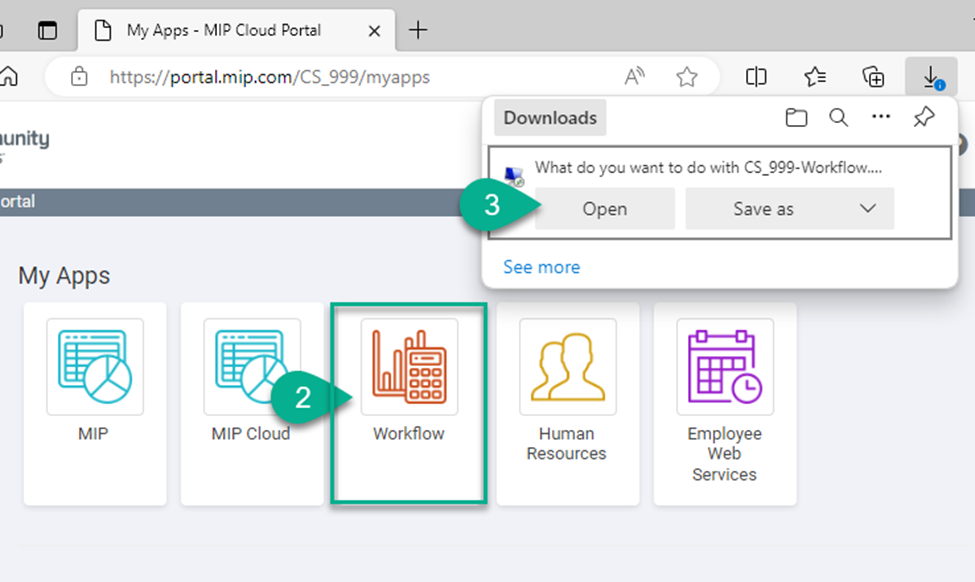
Task: Expand the Save as dropdown arrow
Action: [x=867, y=209]
